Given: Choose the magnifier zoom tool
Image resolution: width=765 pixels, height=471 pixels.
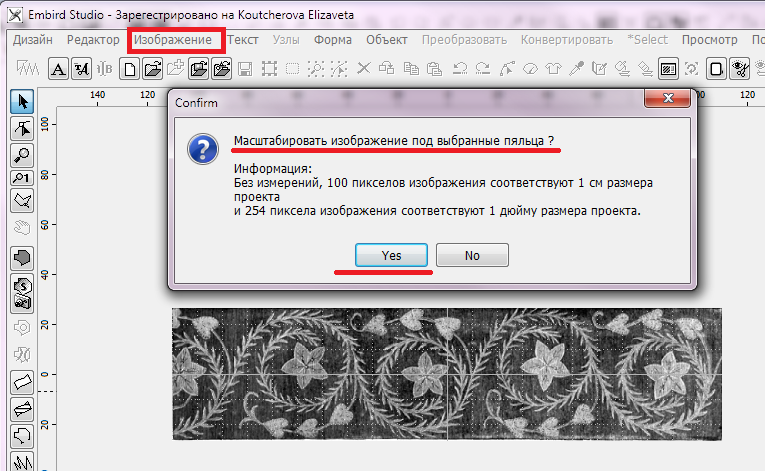Looking at the screenshot, I should 22,155.
